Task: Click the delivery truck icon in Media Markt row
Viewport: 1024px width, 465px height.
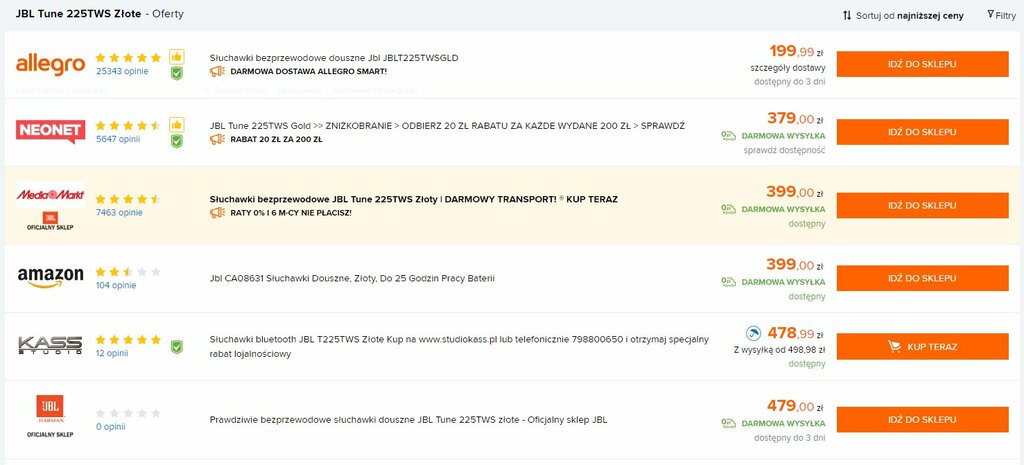Action: pos(728,209)
